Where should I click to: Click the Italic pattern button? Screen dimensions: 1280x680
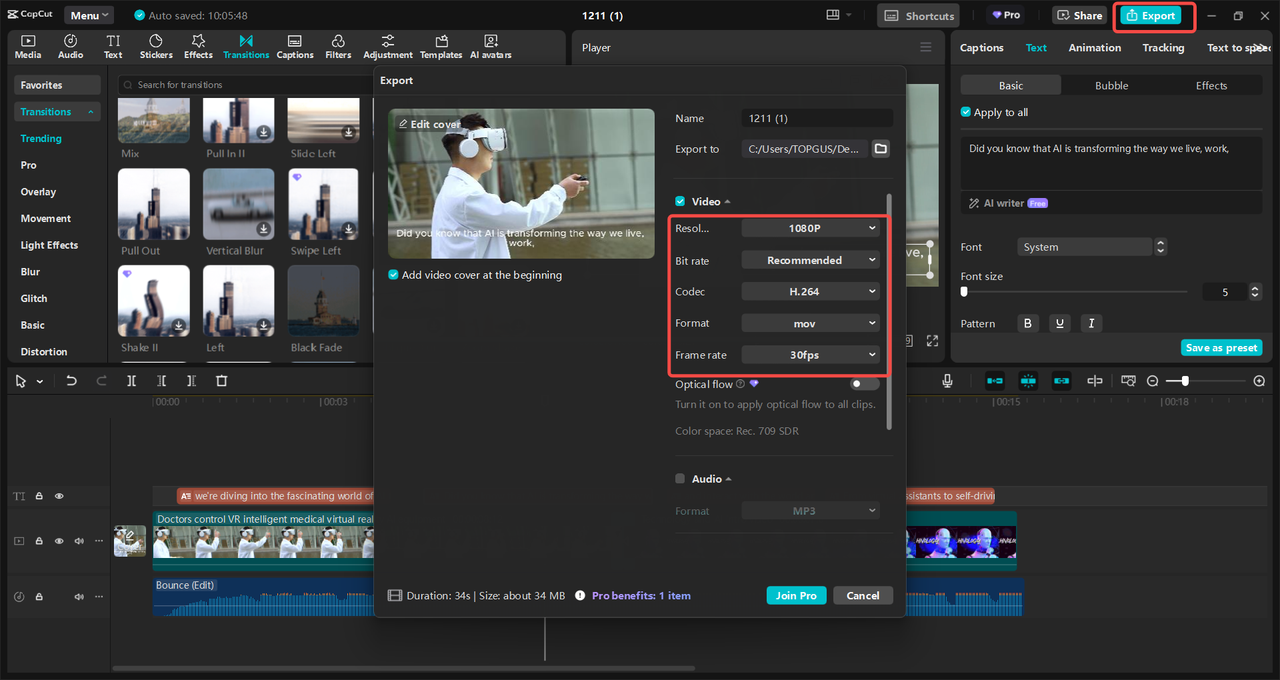point(1091,323)
